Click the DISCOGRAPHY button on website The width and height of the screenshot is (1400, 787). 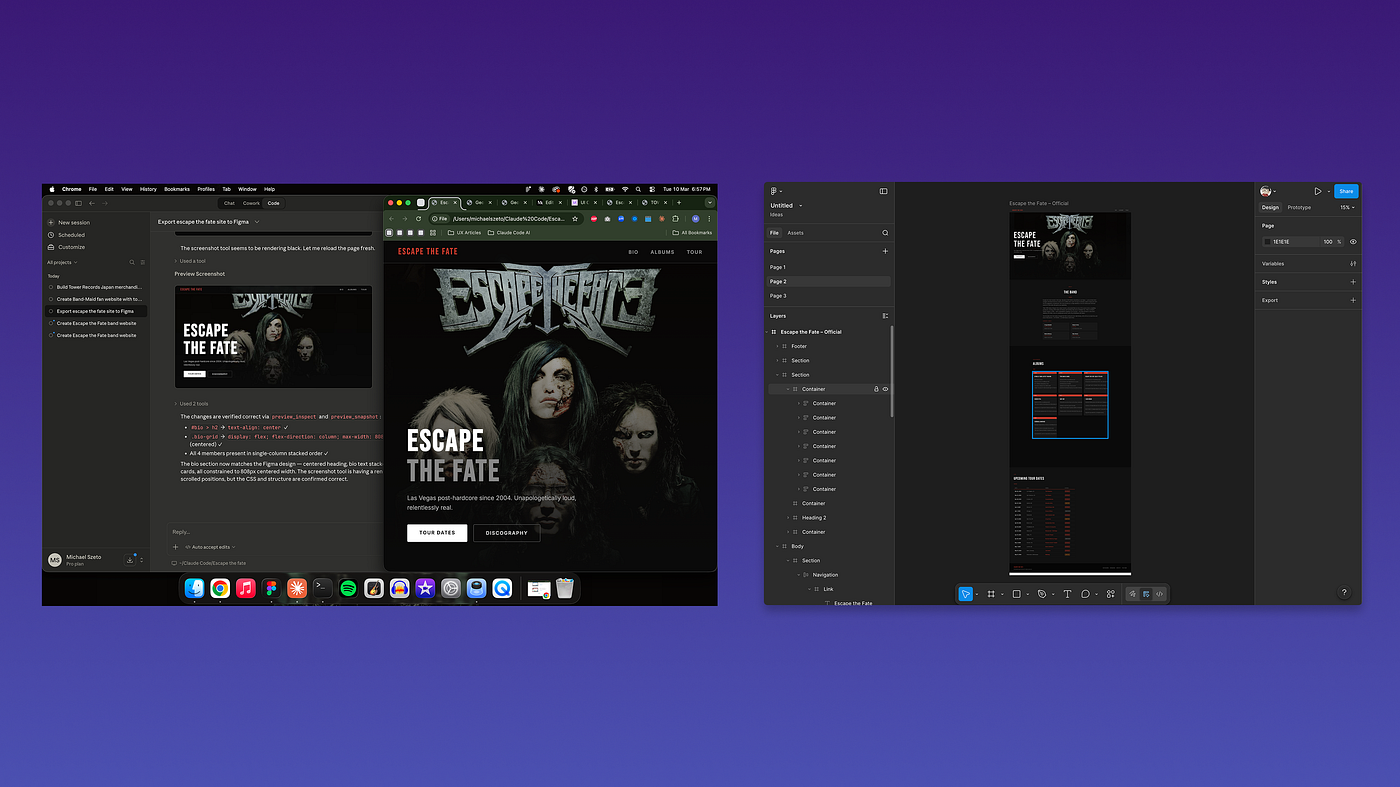point(507,533)
